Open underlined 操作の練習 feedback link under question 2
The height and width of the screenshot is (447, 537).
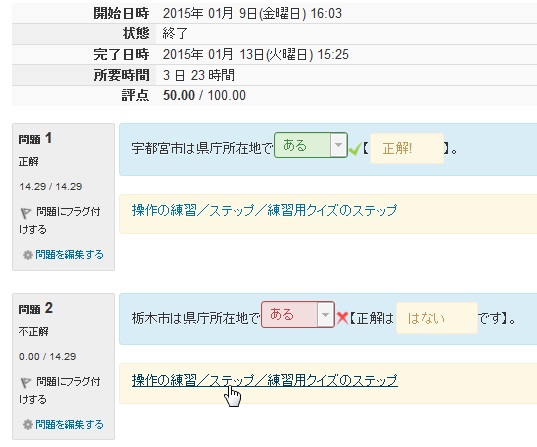(264, 380)
